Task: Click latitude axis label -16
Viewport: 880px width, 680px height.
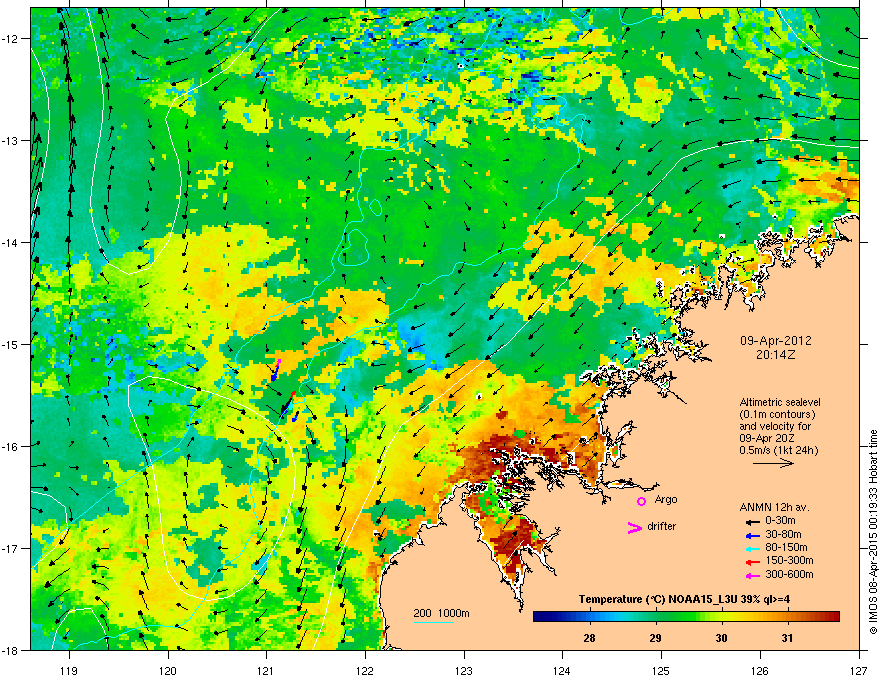Action: point(11,447)
